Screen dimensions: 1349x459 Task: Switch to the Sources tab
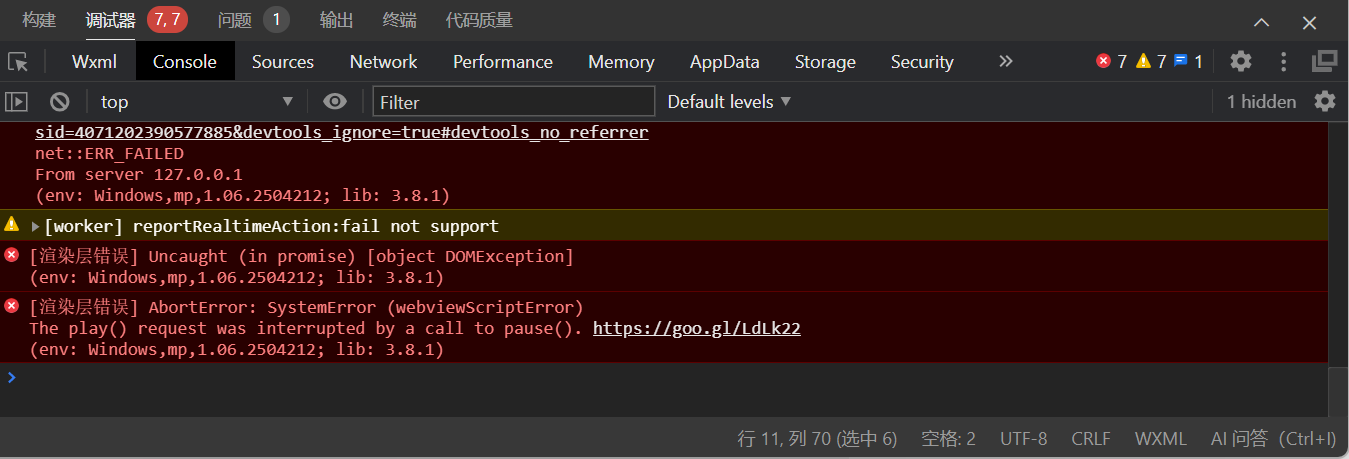(283, 61)
